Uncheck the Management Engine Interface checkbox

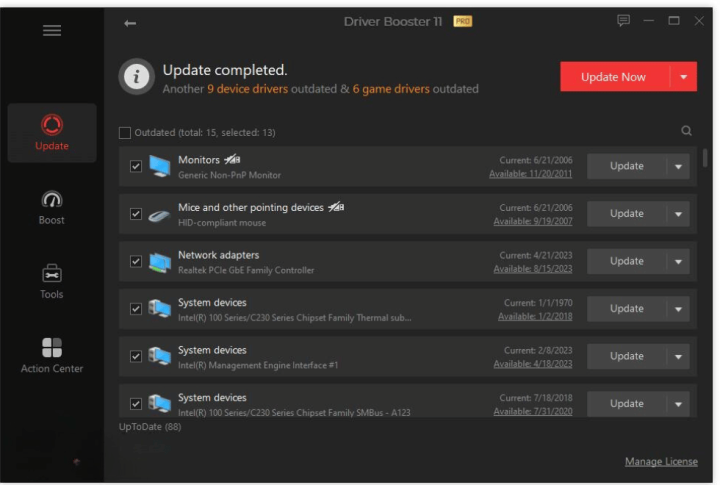[x=136, y=356]
